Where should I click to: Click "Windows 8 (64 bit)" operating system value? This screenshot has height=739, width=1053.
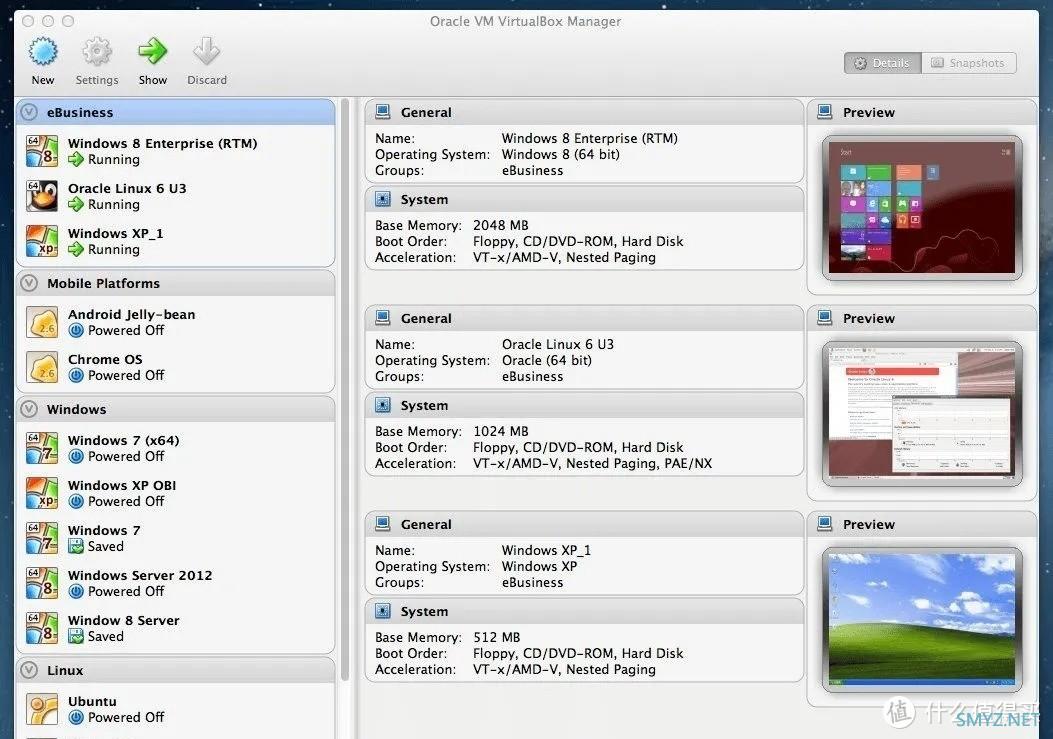(x=561, y=155)
